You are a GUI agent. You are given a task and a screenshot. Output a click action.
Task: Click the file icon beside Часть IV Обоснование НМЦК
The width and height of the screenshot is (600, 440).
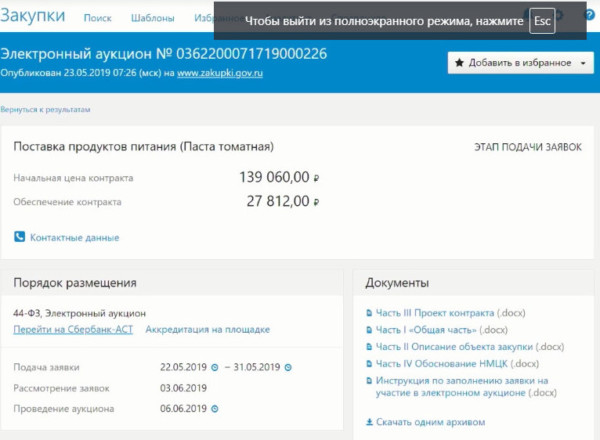click(x=370, y=363)
